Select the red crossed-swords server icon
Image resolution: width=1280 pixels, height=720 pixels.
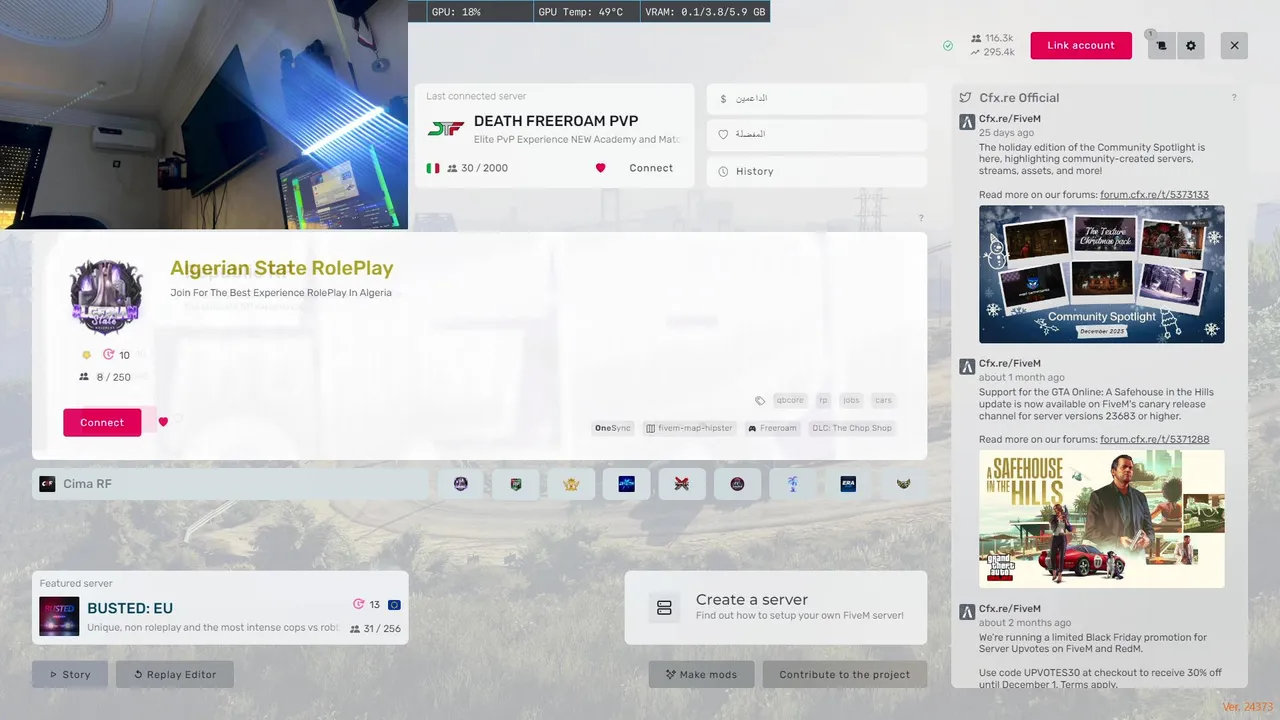pos(682,484)
